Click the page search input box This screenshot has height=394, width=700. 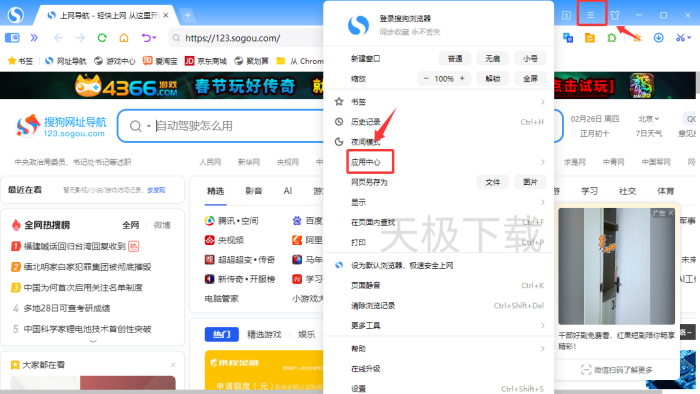239,126
